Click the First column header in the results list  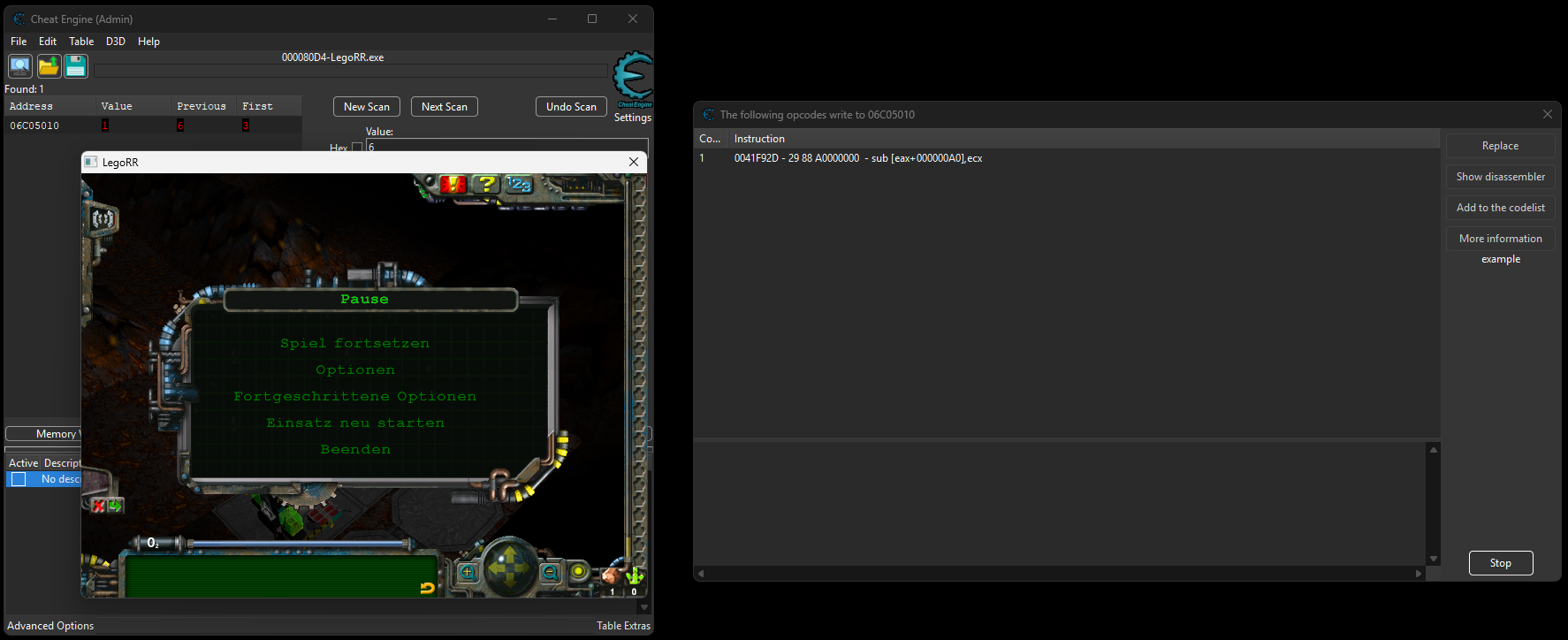point(270,106)
